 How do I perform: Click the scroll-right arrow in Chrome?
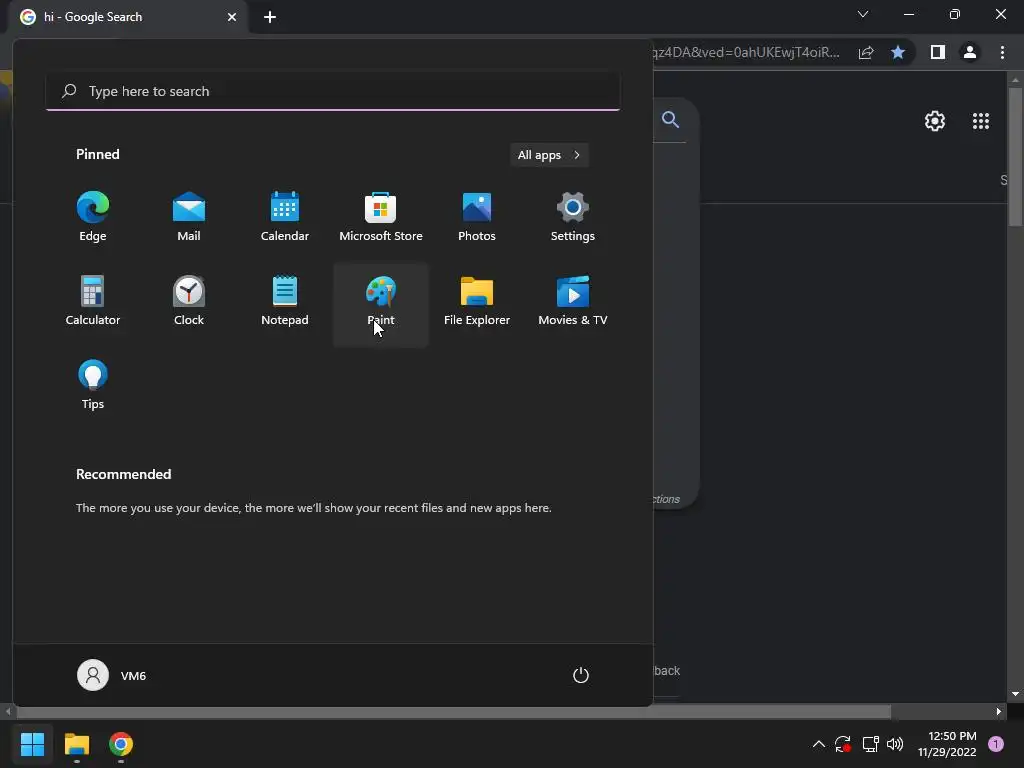click(x=999, y=712)
